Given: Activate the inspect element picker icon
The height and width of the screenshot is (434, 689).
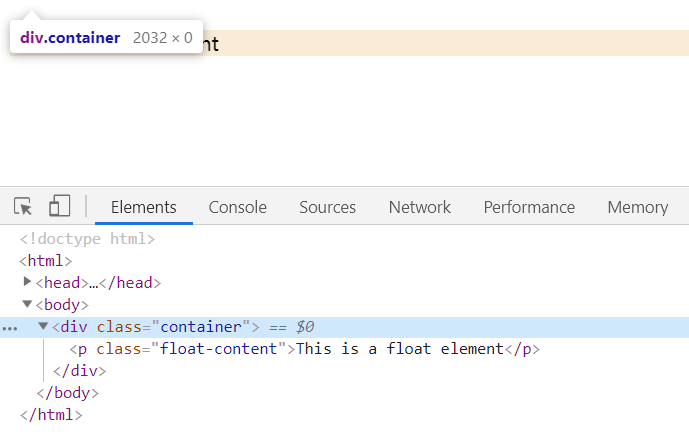Looking at the screenshot, I should pyautogui.click(x=23, y=207).
